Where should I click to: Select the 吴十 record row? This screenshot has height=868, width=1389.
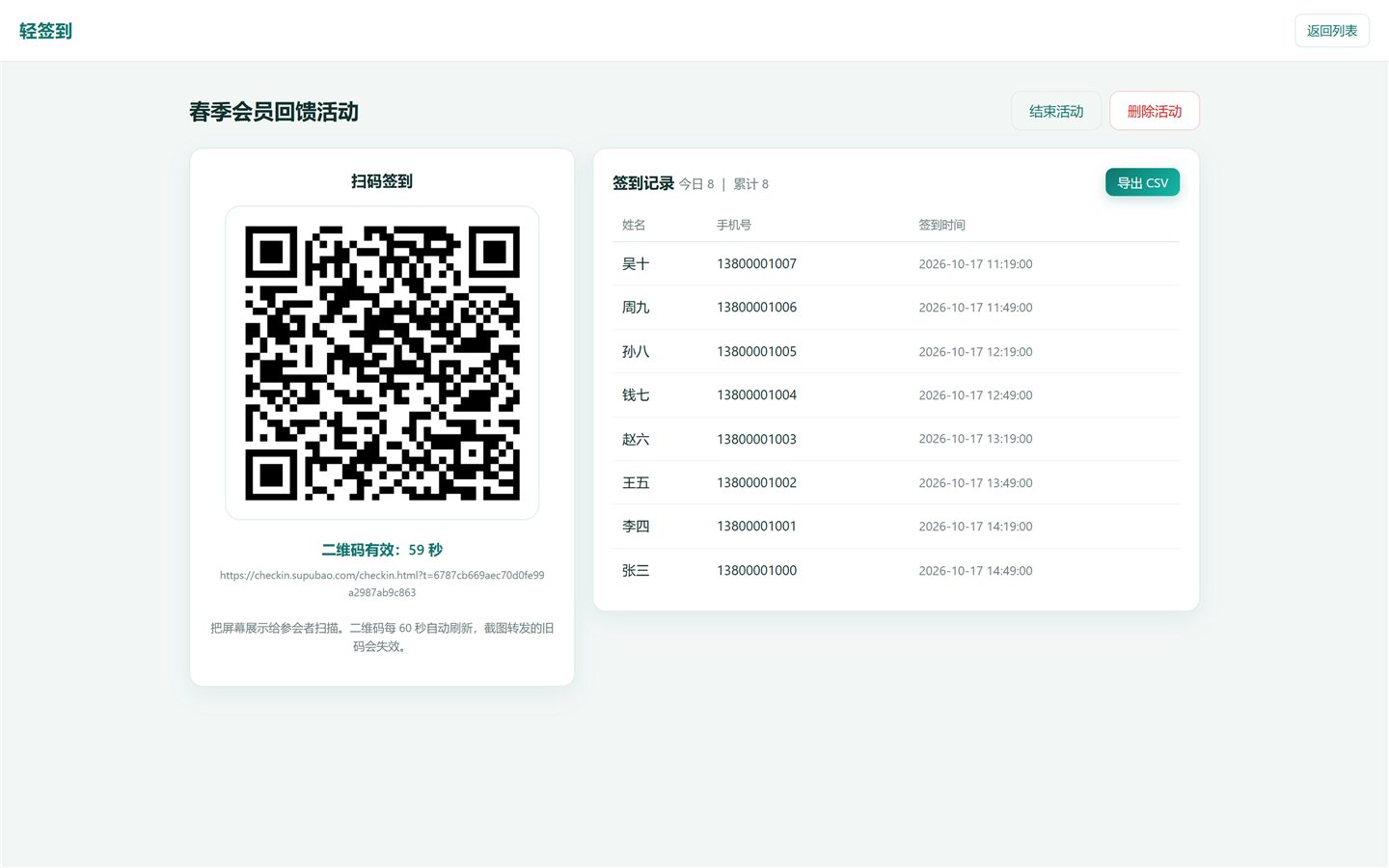coord(895,263)
